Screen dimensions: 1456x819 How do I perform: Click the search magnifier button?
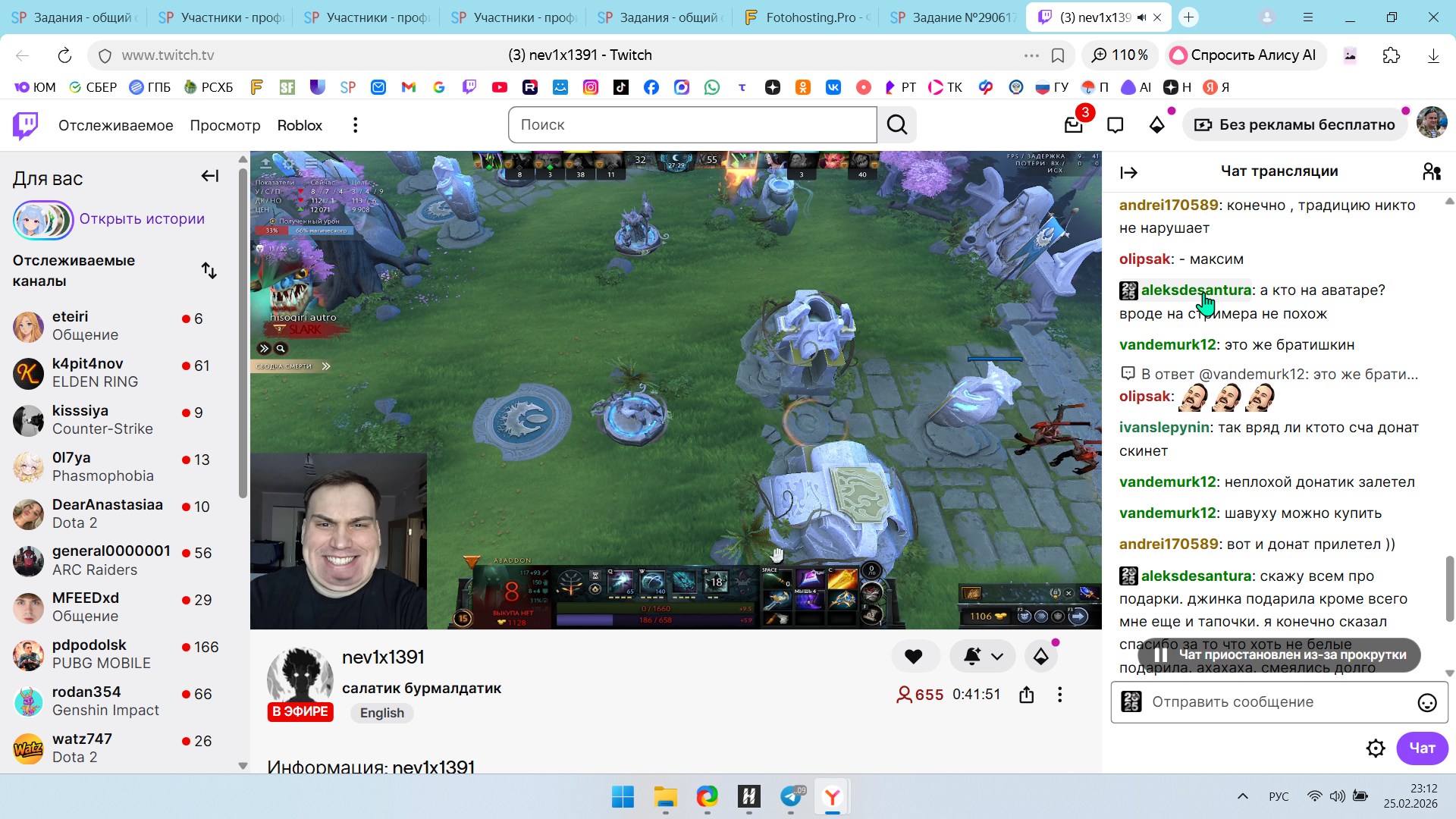(x=897, y=125)
